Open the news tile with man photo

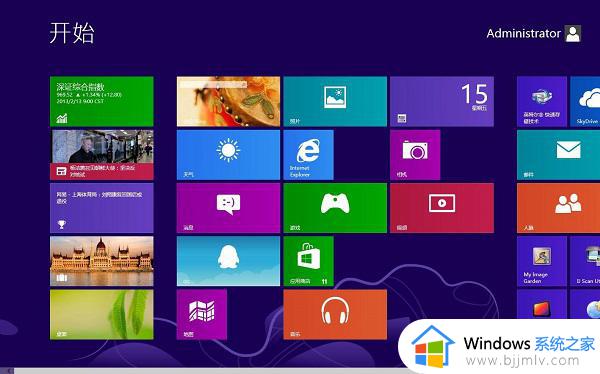[102, 155]
